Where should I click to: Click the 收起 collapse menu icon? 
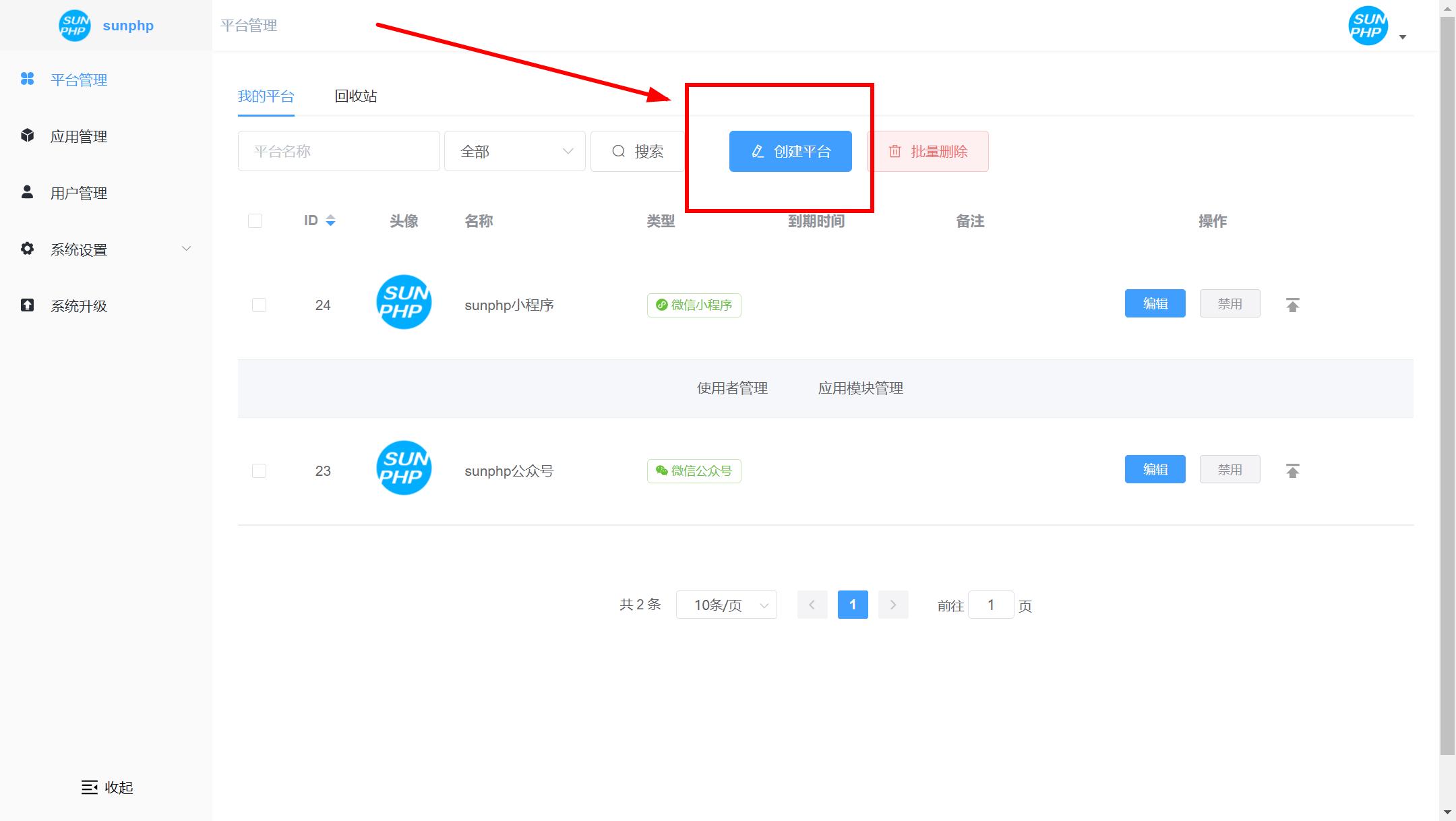point(89,787)
